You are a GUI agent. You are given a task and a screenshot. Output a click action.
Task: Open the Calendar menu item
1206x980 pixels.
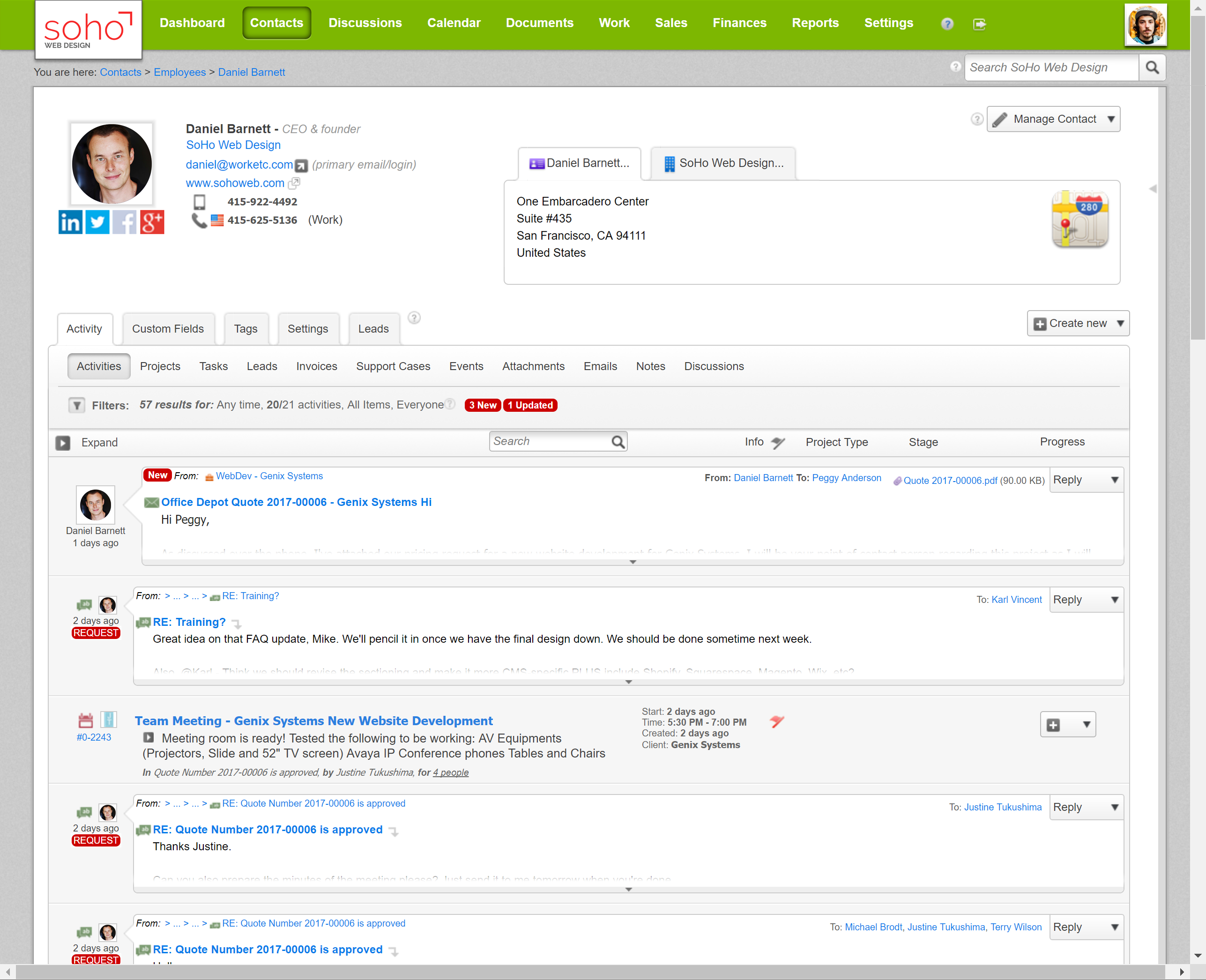tap(454, 22)
